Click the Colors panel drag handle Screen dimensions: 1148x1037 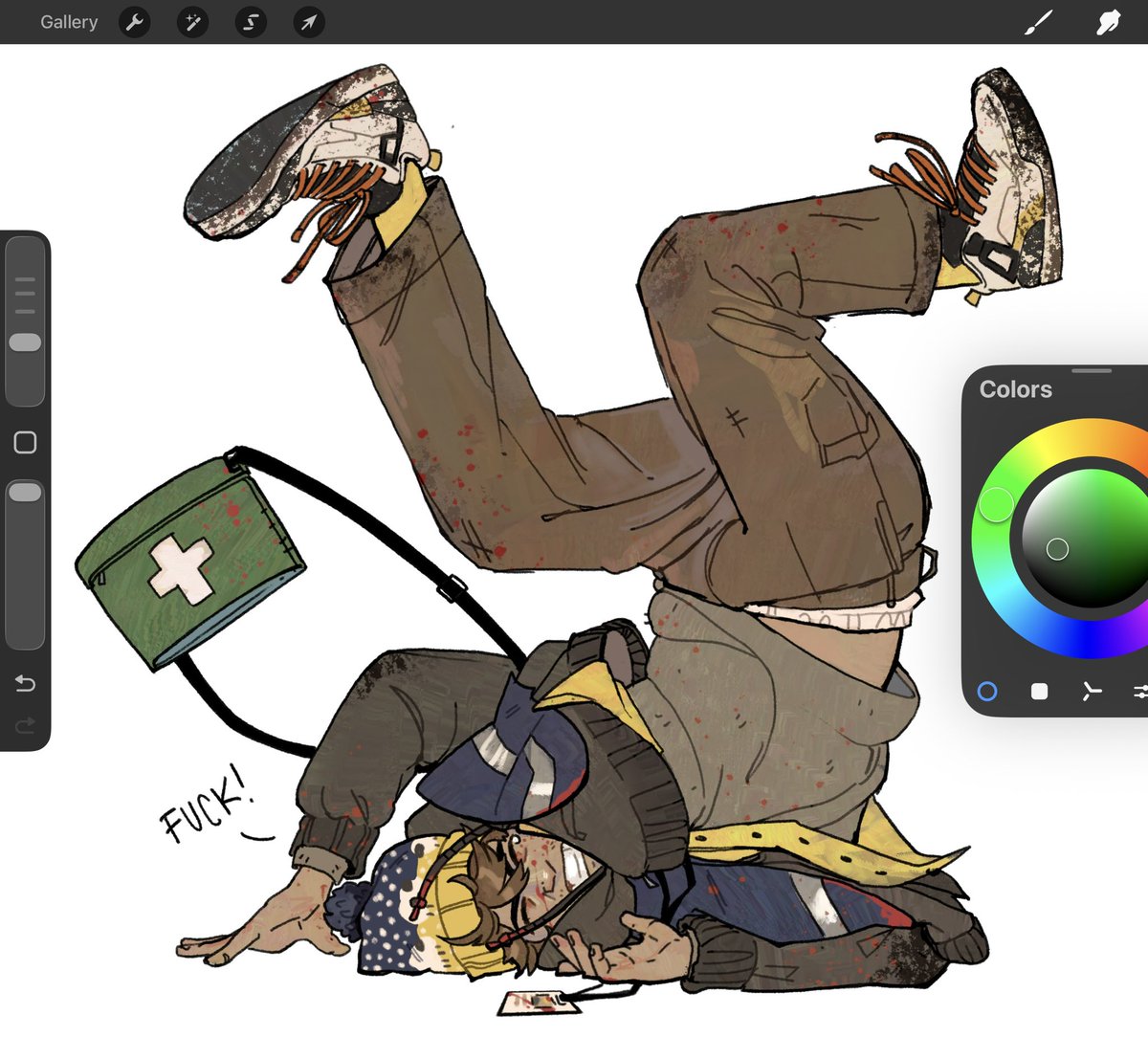click(1092, 370)
